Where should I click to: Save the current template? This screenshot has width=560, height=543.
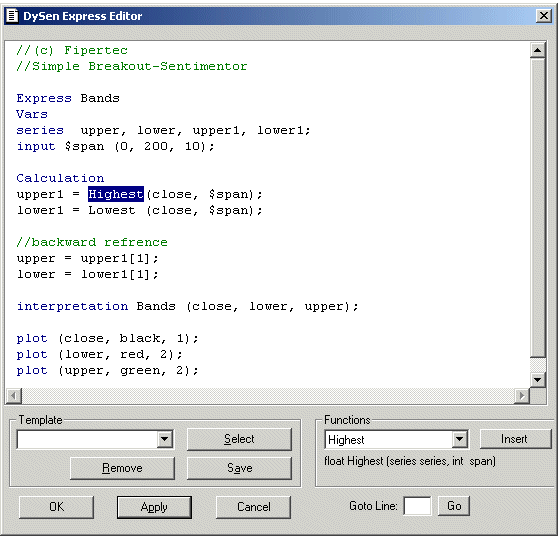click(239, 468)
